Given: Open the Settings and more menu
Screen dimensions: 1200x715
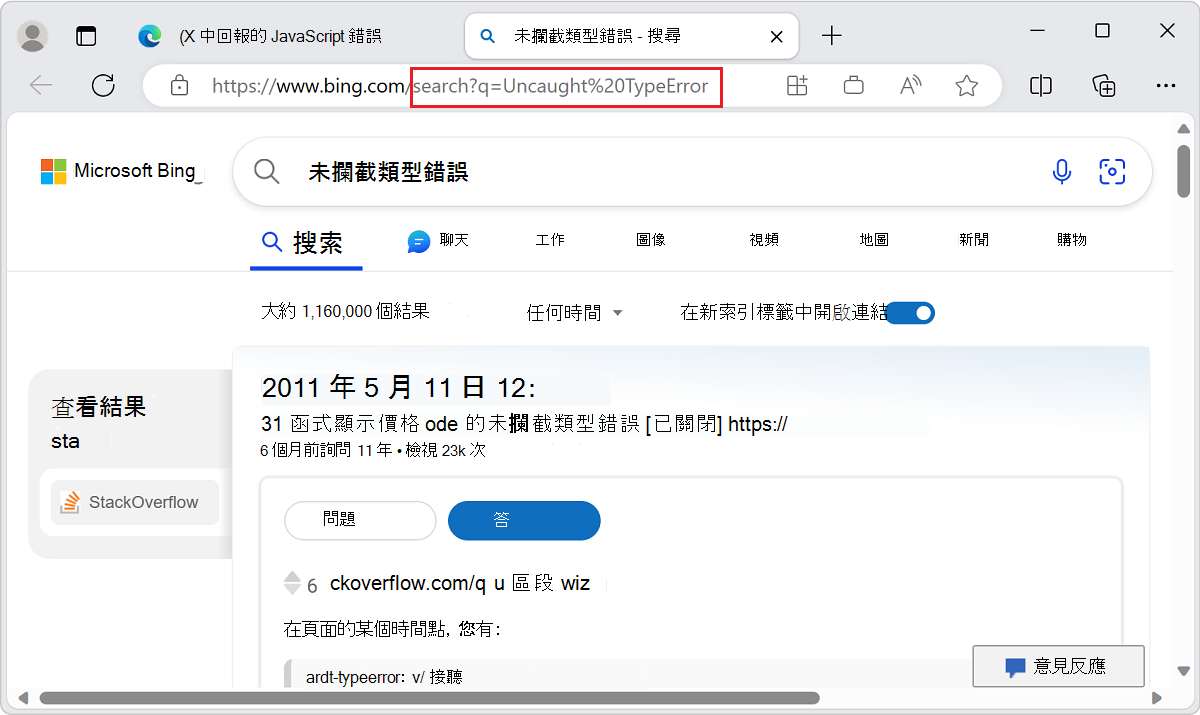Looking at the screenshot, I should (1167, 86).
